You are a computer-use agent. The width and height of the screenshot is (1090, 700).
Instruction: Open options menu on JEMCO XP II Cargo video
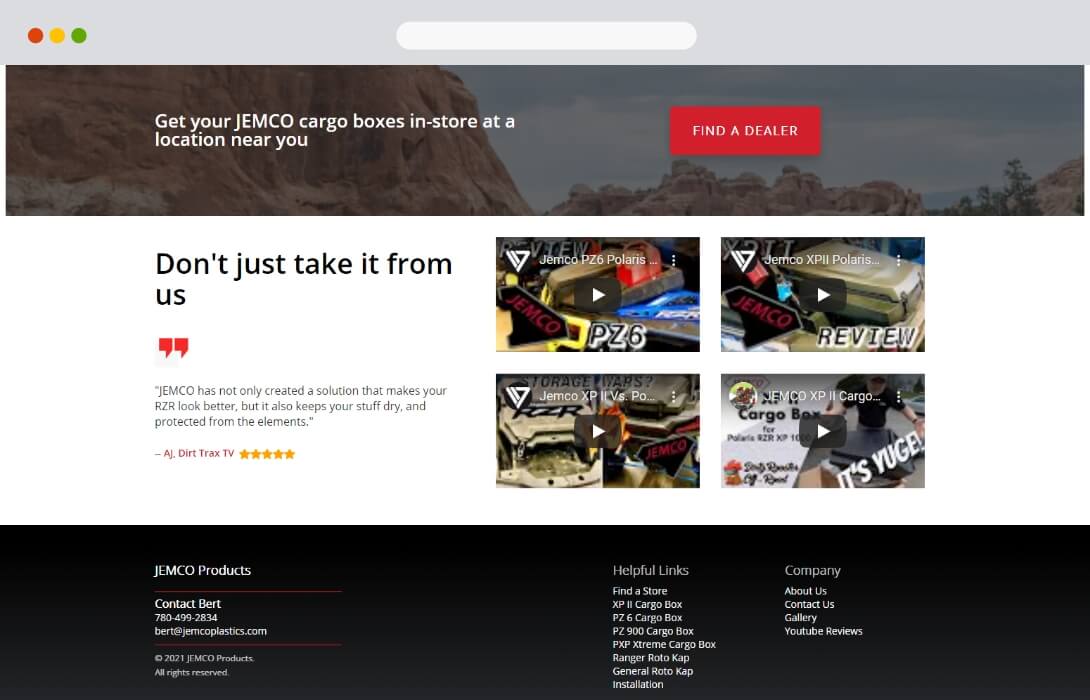(898, 396)
